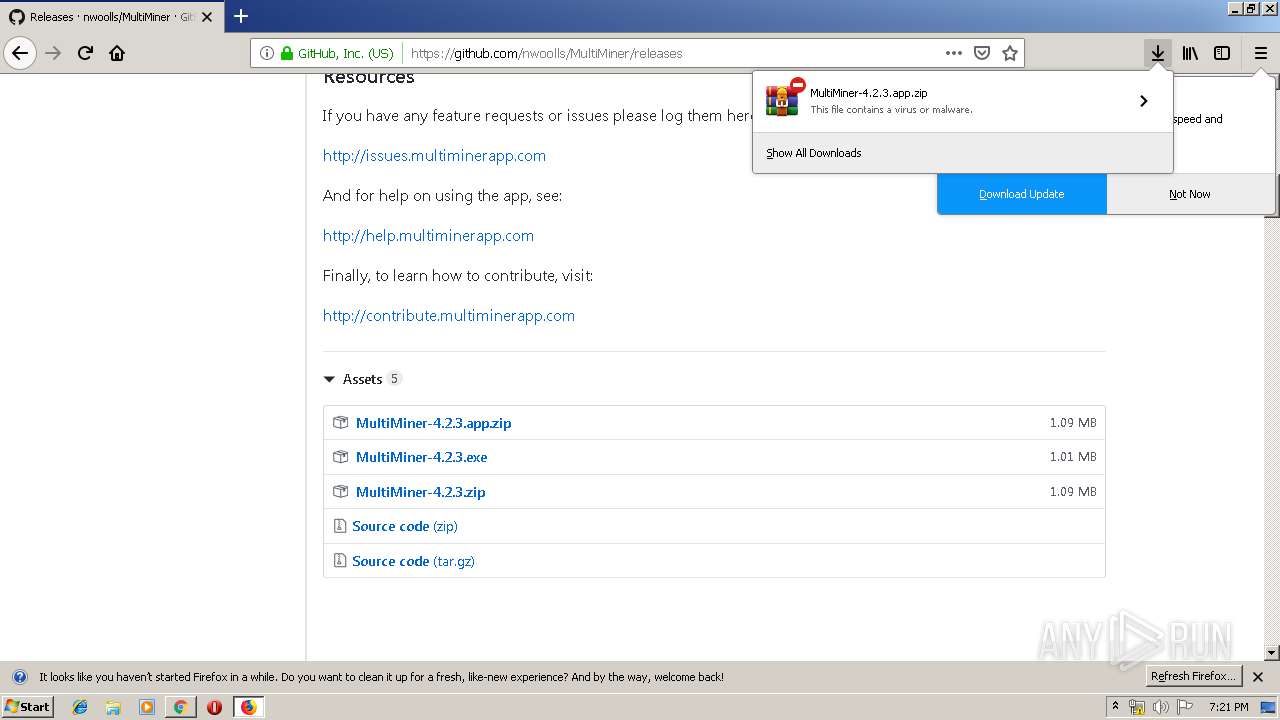The height and width of the screenshot is (720, 1280).
Task: Open the Firefox home page
Action: tap(117, 53)
